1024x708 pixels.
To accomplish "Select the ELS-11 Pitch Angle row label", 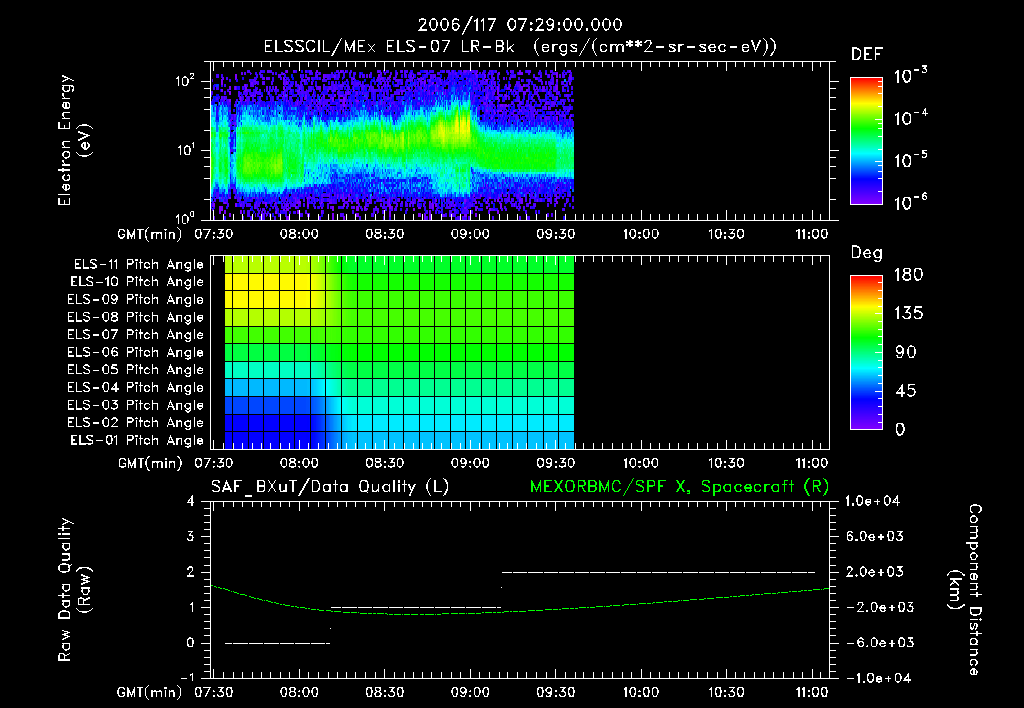I will click(138, 265).
